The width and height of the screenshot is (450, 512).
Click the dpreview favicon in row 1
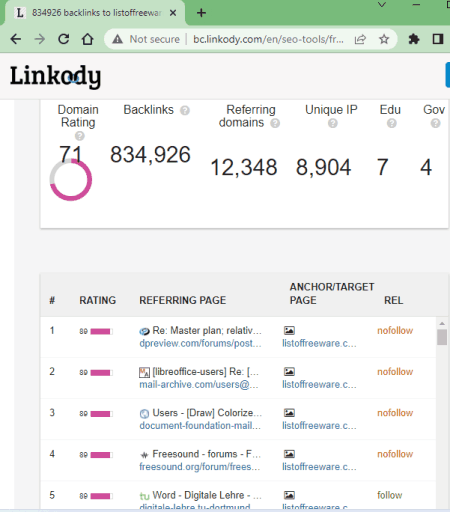coord(144,331)
